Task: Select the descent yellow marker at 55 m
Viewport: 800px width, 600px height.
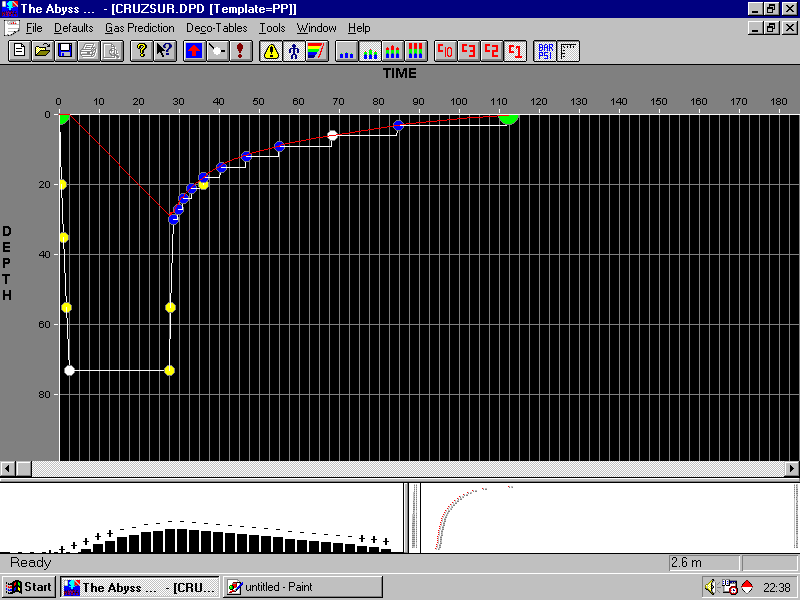Action: coord(66,308)
